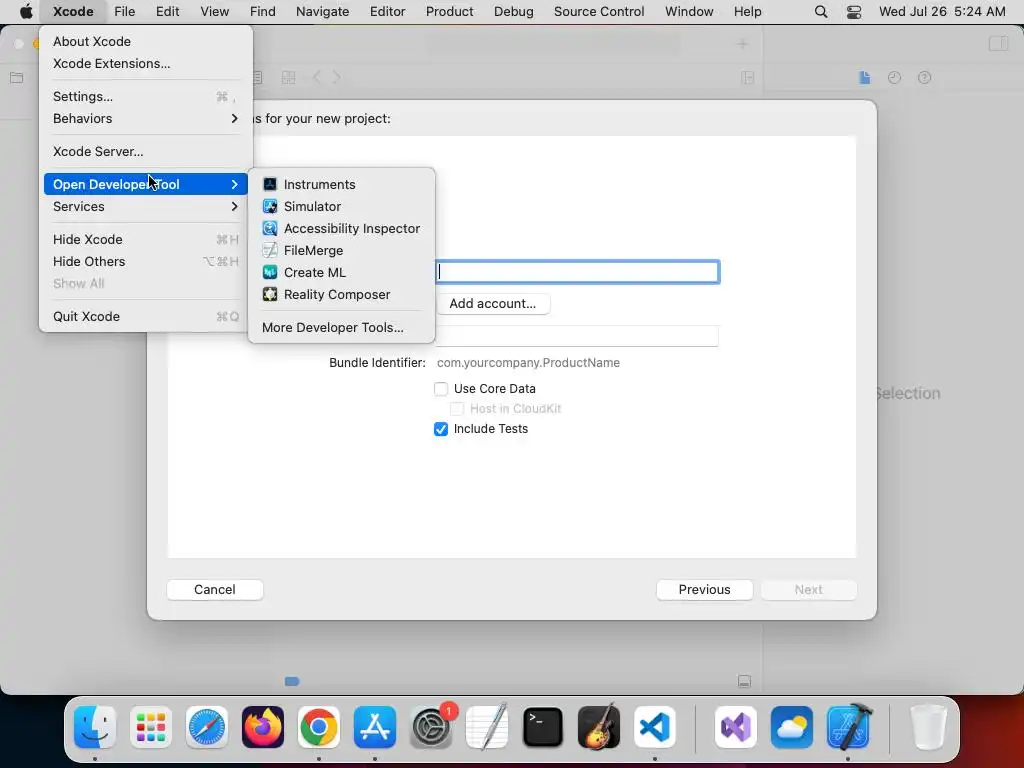Toggle the inspectors panel in Xcode toolbar
Screen dimensions: 1024x768
pyautogui.click(x=999, y=44)
